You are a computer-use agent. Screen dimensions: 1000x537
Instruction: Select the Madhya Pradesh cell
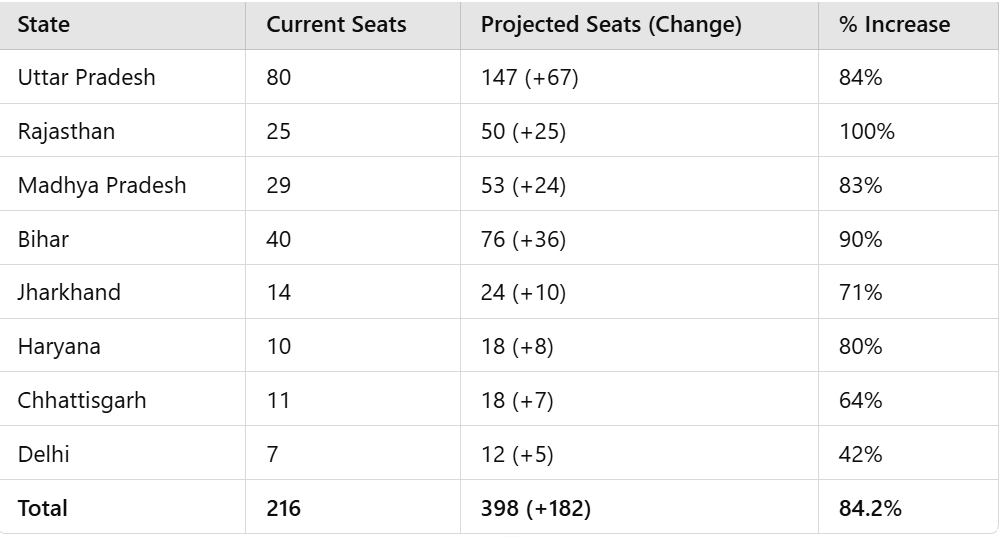pyautogui.click(x=102, y=185)
